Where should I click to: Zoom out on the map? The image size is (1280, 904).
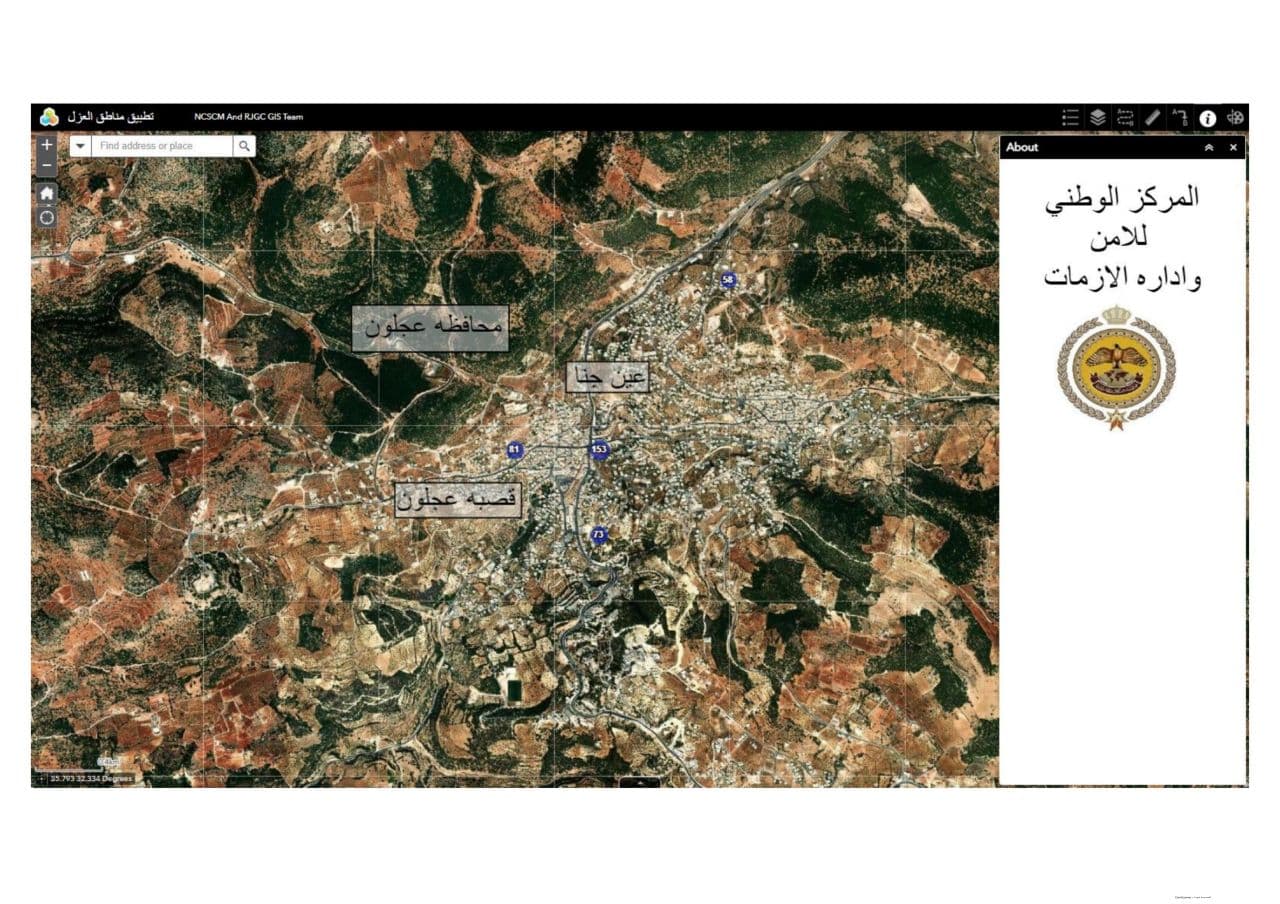click(x=47, y=164)
